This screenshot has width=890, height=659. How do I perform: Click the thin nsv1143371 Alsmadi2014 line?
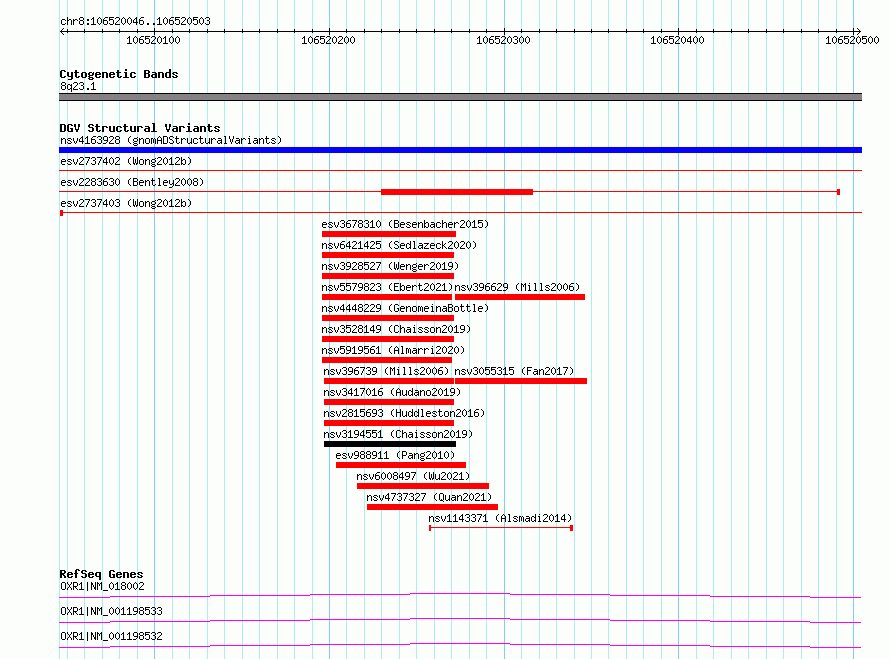(501, 528)
